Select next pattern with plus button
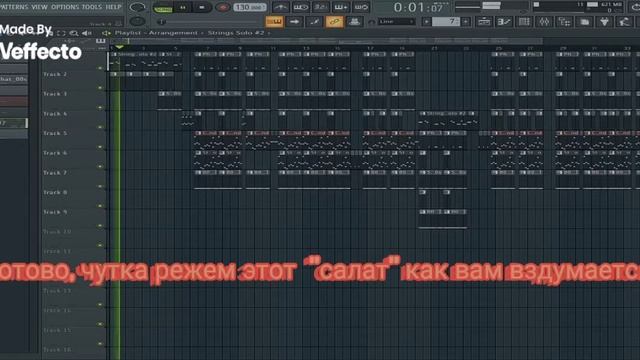Viewport: 640px width, 360px height. (466, 22)
